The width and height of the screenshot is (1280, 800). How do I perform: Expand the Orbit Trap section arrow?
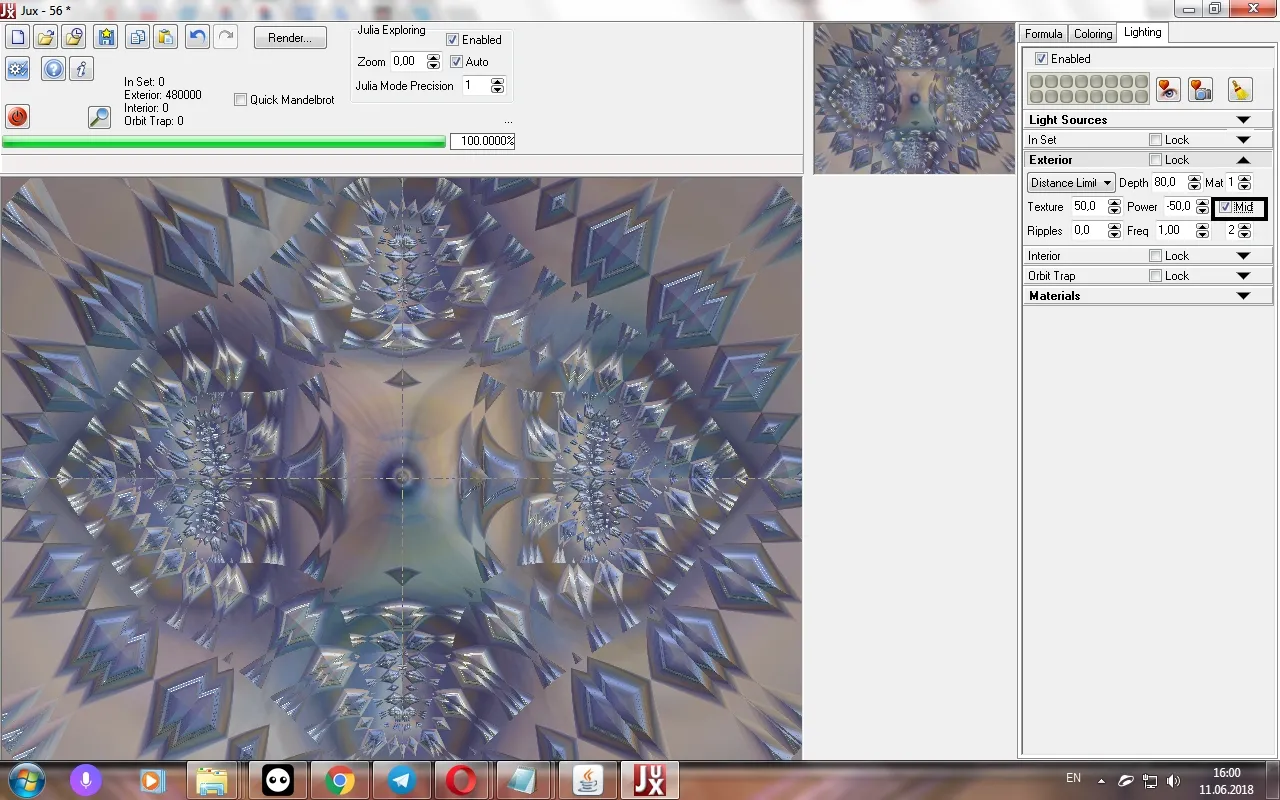(x=1243, y=276)
